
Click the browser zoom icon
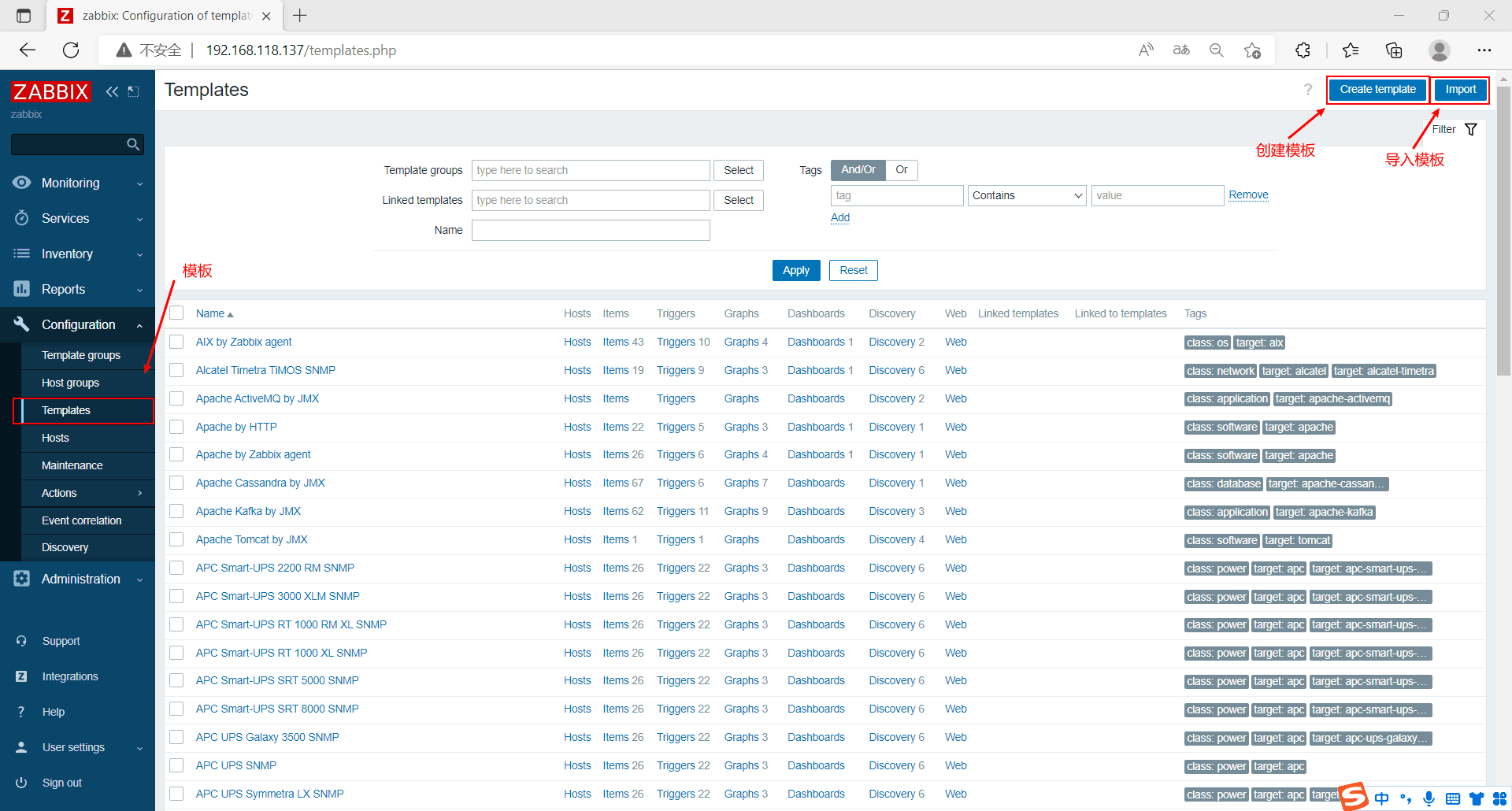point(1217,50)
